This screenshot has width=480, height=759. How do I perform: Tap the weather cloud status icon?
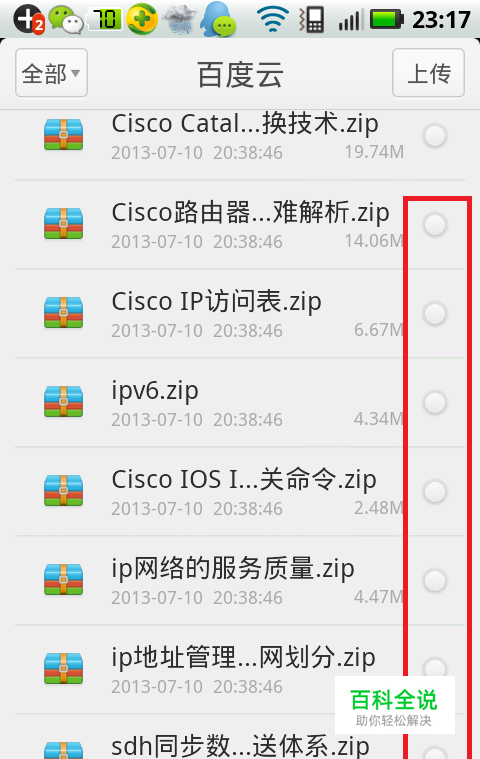pos(180,20)
